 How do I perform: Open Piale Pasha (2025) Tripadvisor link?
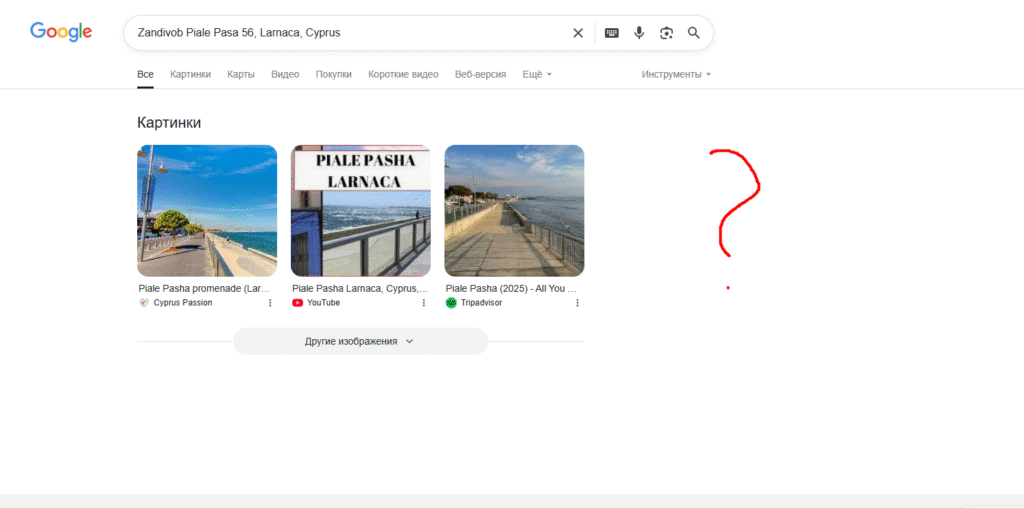tap(510, 288)
